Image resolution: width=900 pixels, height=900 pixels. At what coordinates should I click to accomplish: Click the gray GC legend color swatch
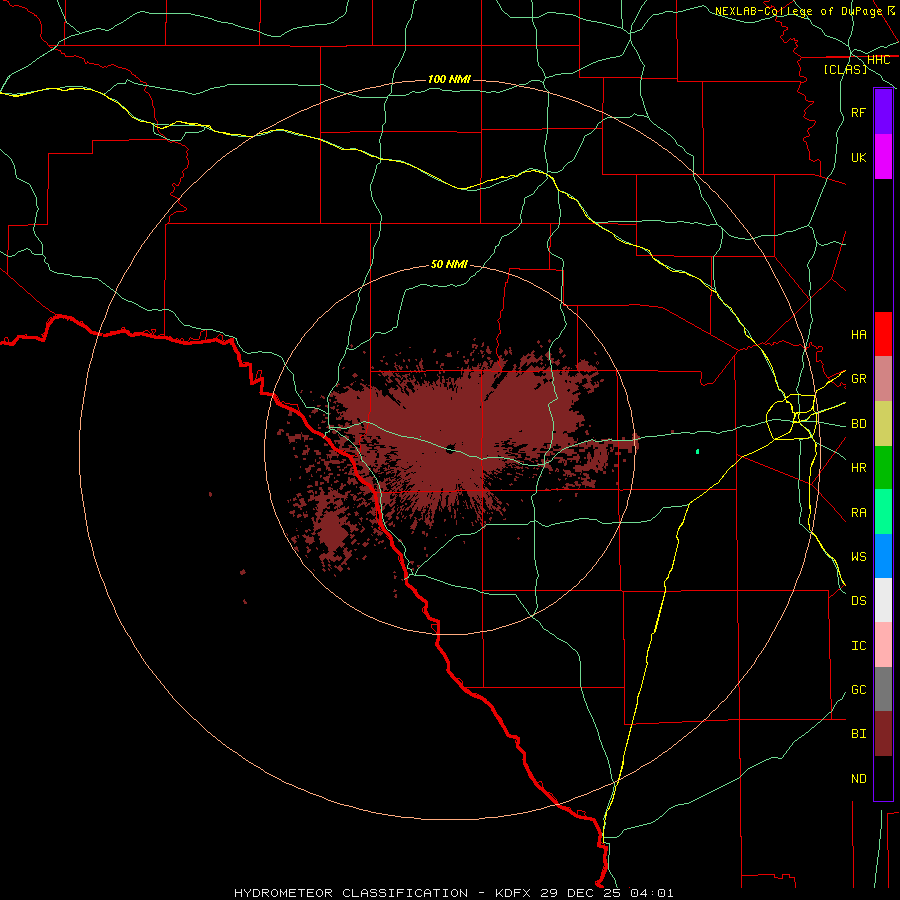[x=883, y=689]
